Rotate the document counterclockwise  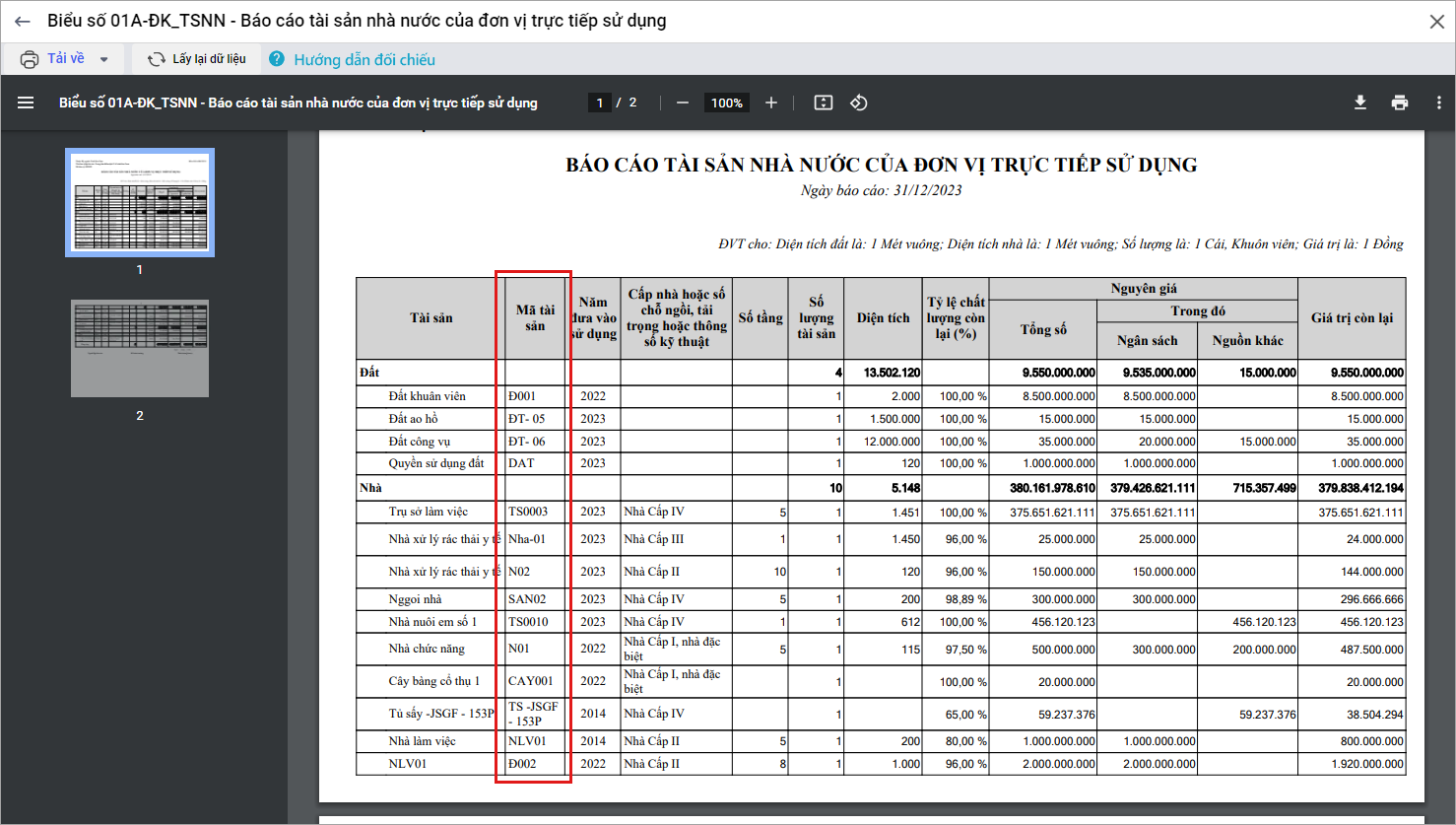pos(859,103)
